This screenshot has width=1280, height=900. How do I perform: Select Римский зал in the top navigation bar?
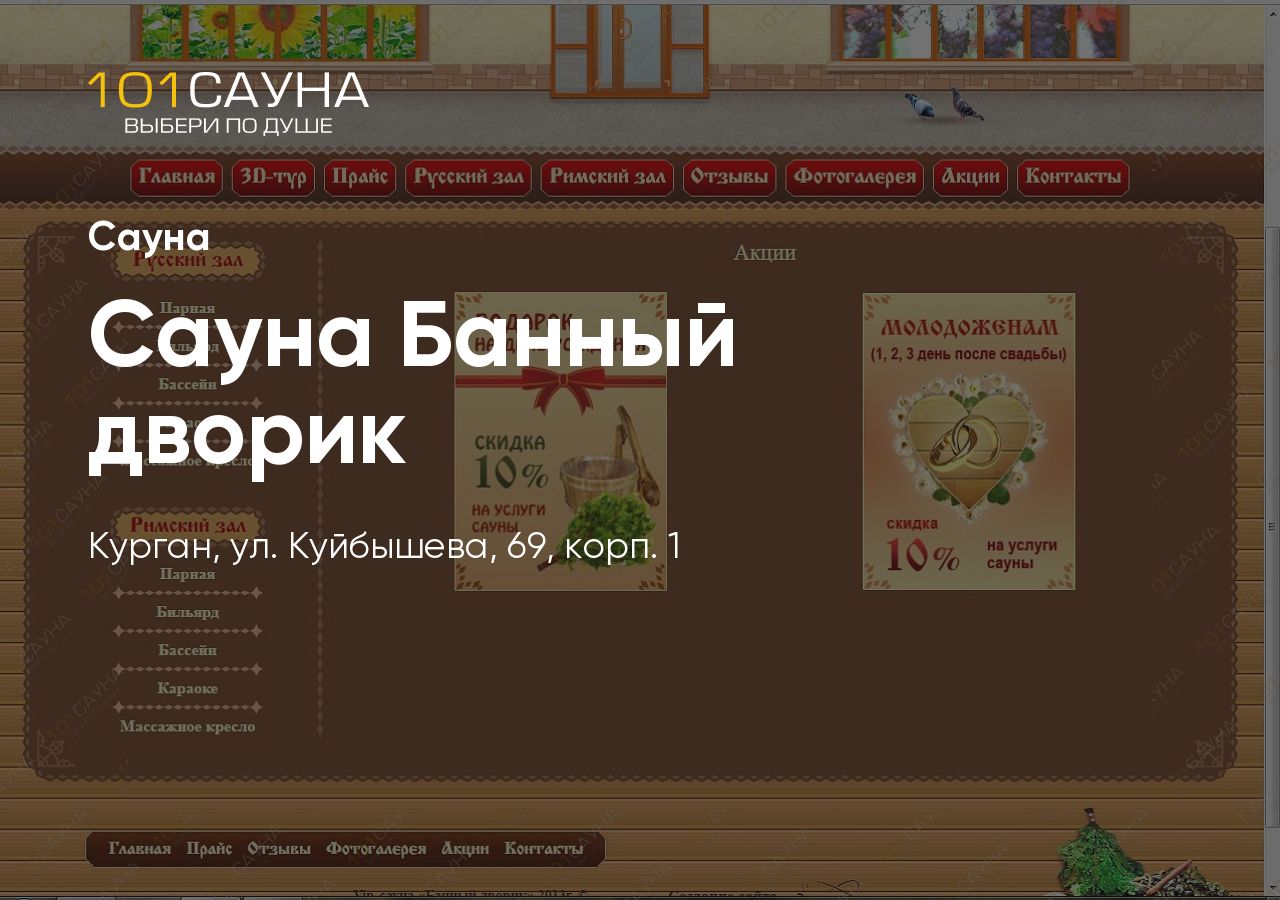[x=607, y=178]
